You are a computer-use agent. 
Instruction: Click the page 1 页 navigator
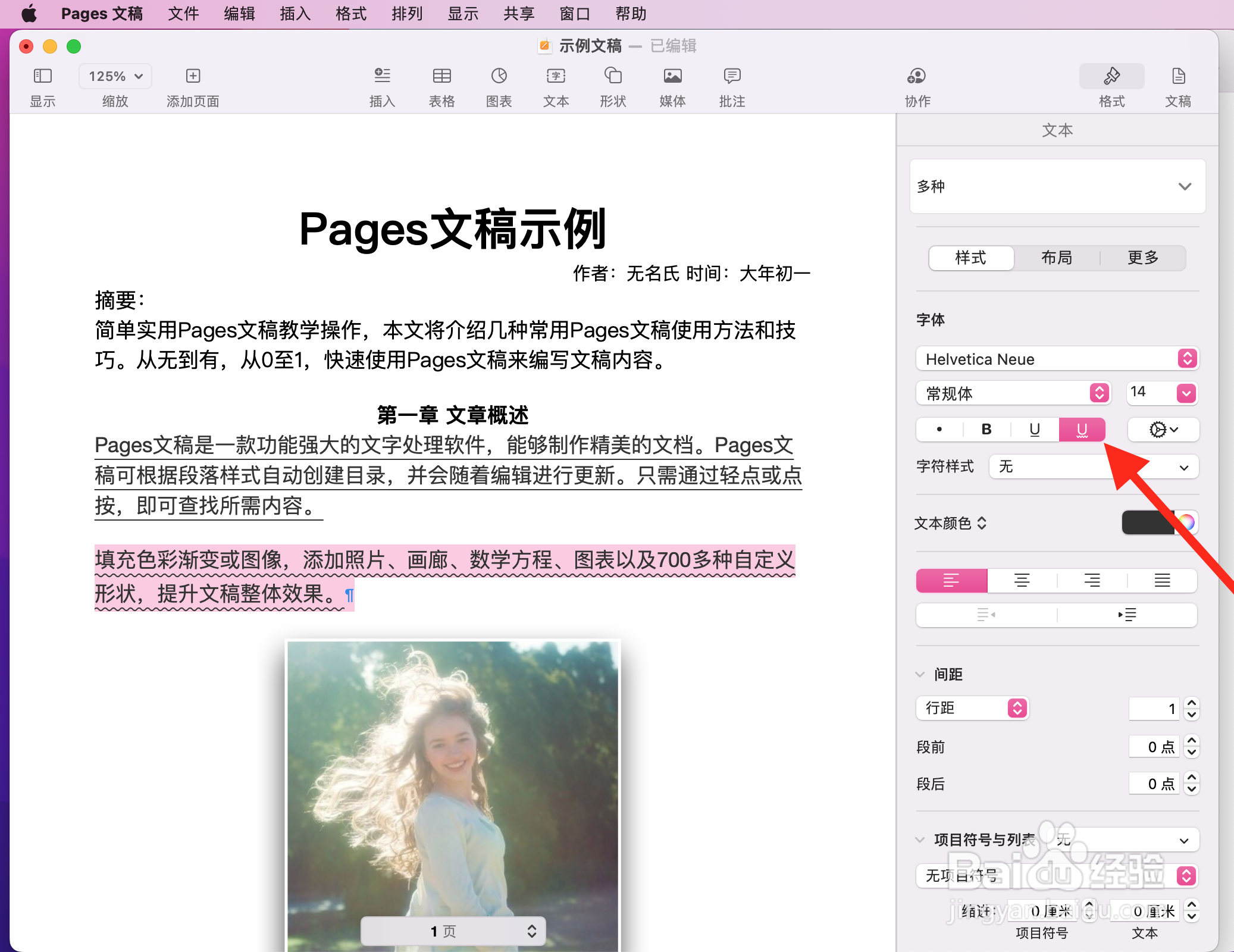click(x=453, y=931)
